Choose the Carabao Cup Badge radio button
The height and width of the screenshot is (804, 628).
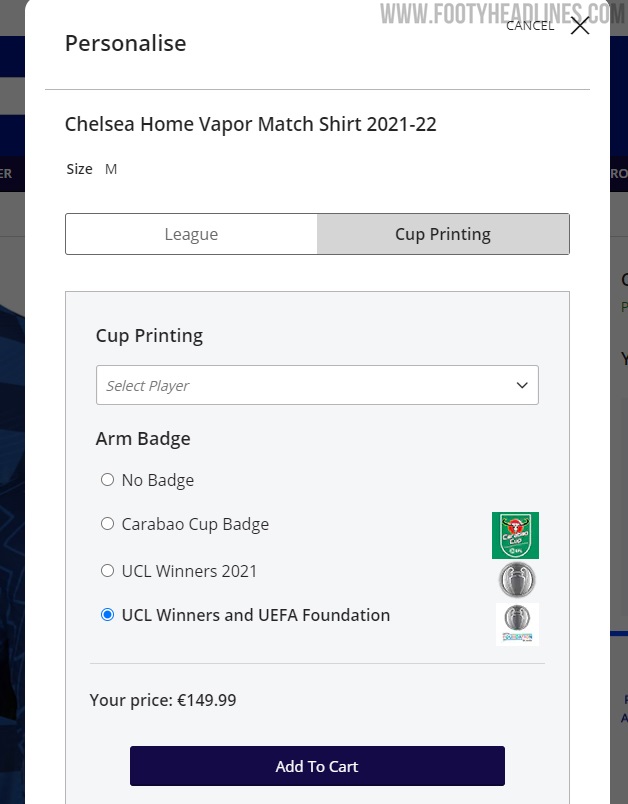[x=108, y=524]
